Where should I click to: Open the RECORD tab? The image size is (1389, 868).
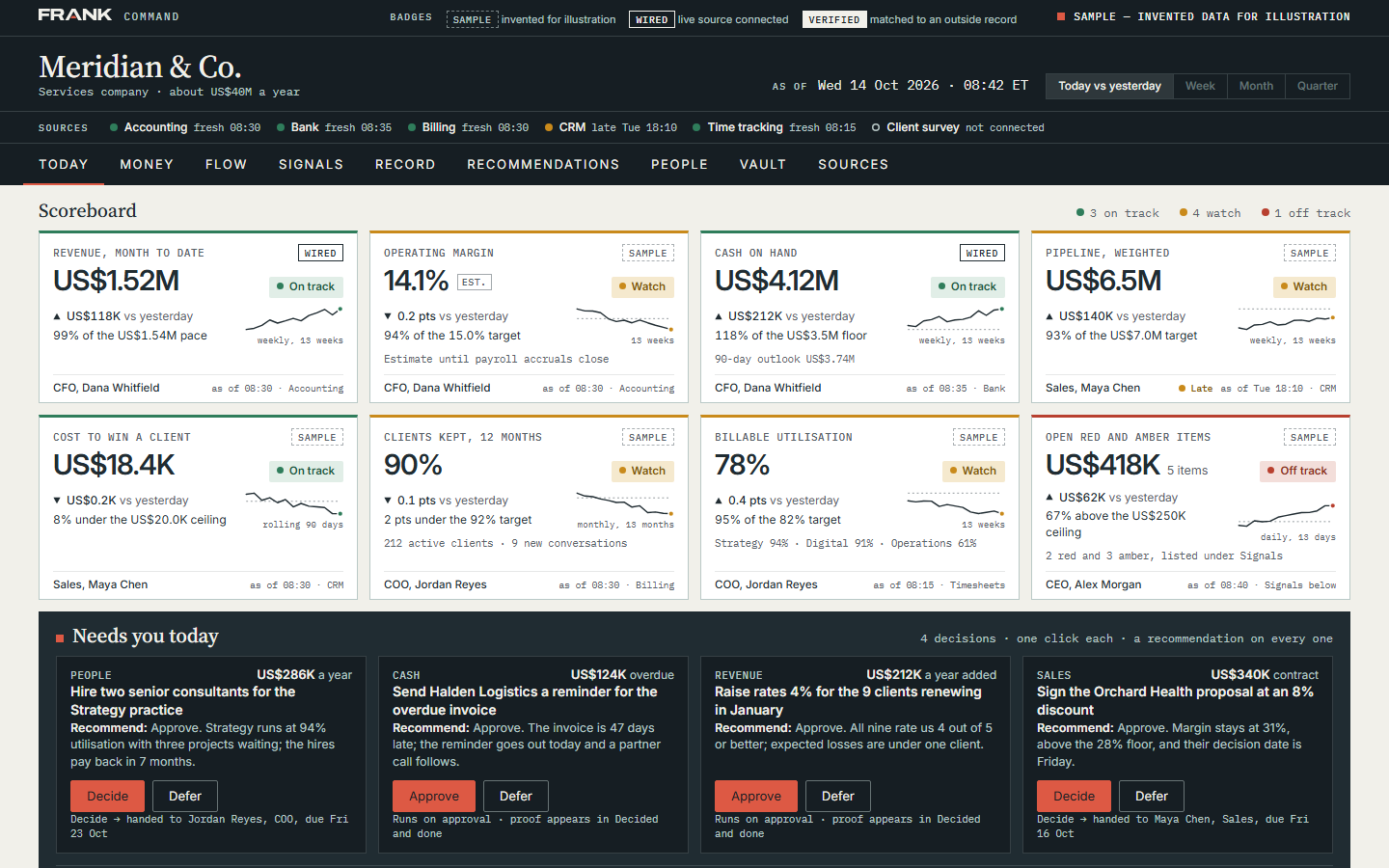(x=405, y=164)
